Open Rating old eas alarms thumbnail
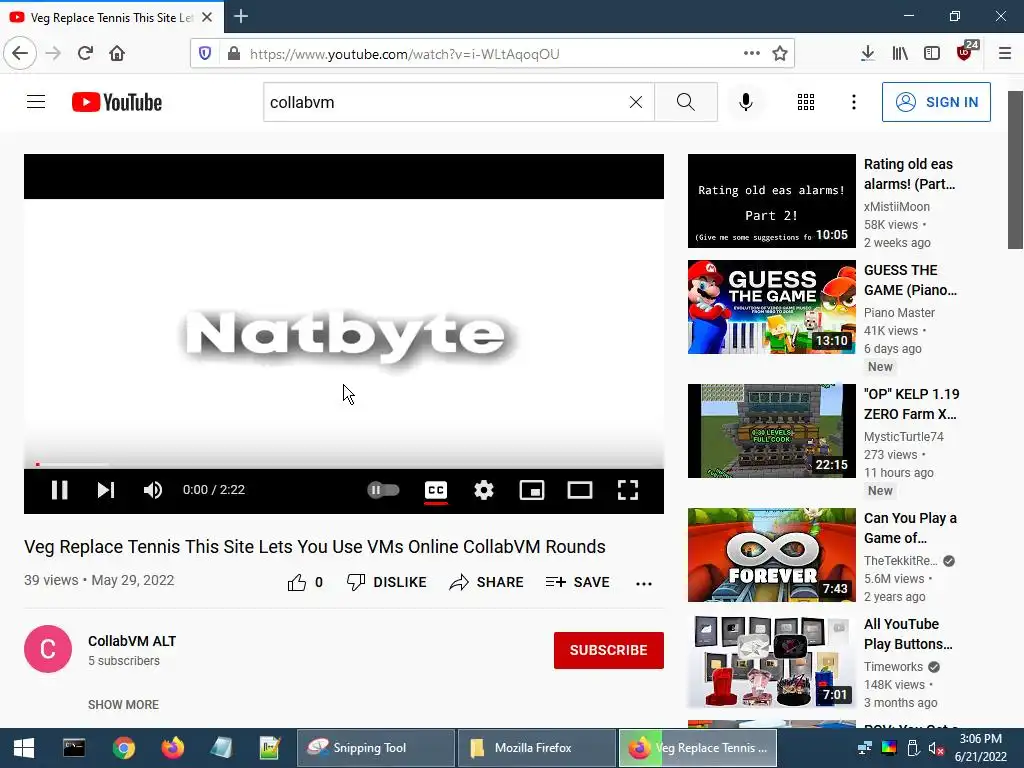 click(771, 201)
